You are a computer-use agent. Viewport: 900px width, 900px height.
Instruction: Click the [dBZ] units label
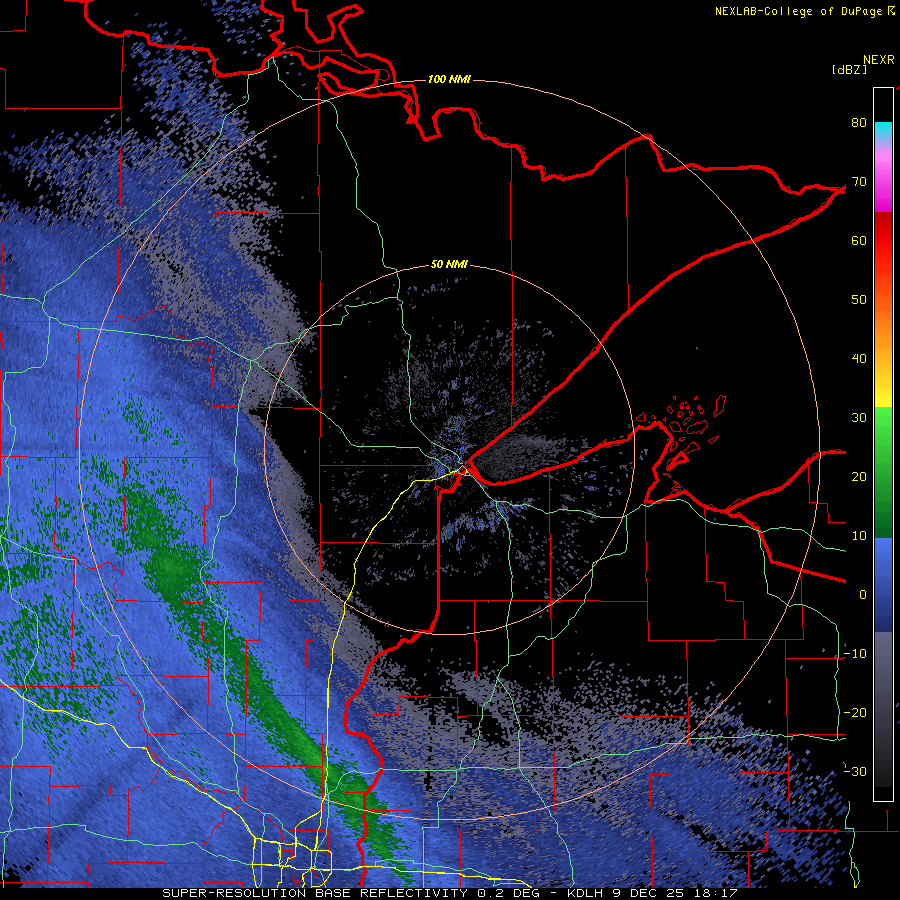point(849,69)
